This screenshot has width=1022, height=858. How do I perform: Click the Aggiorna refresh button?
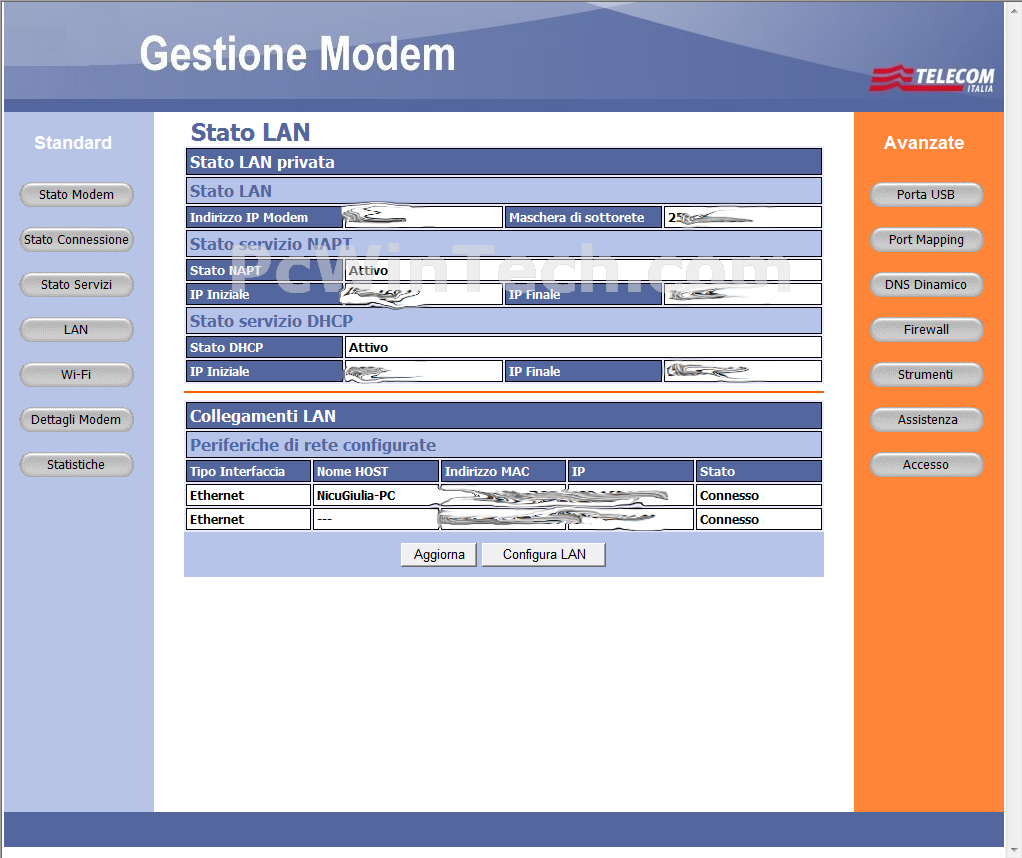[x=439, y=554]
